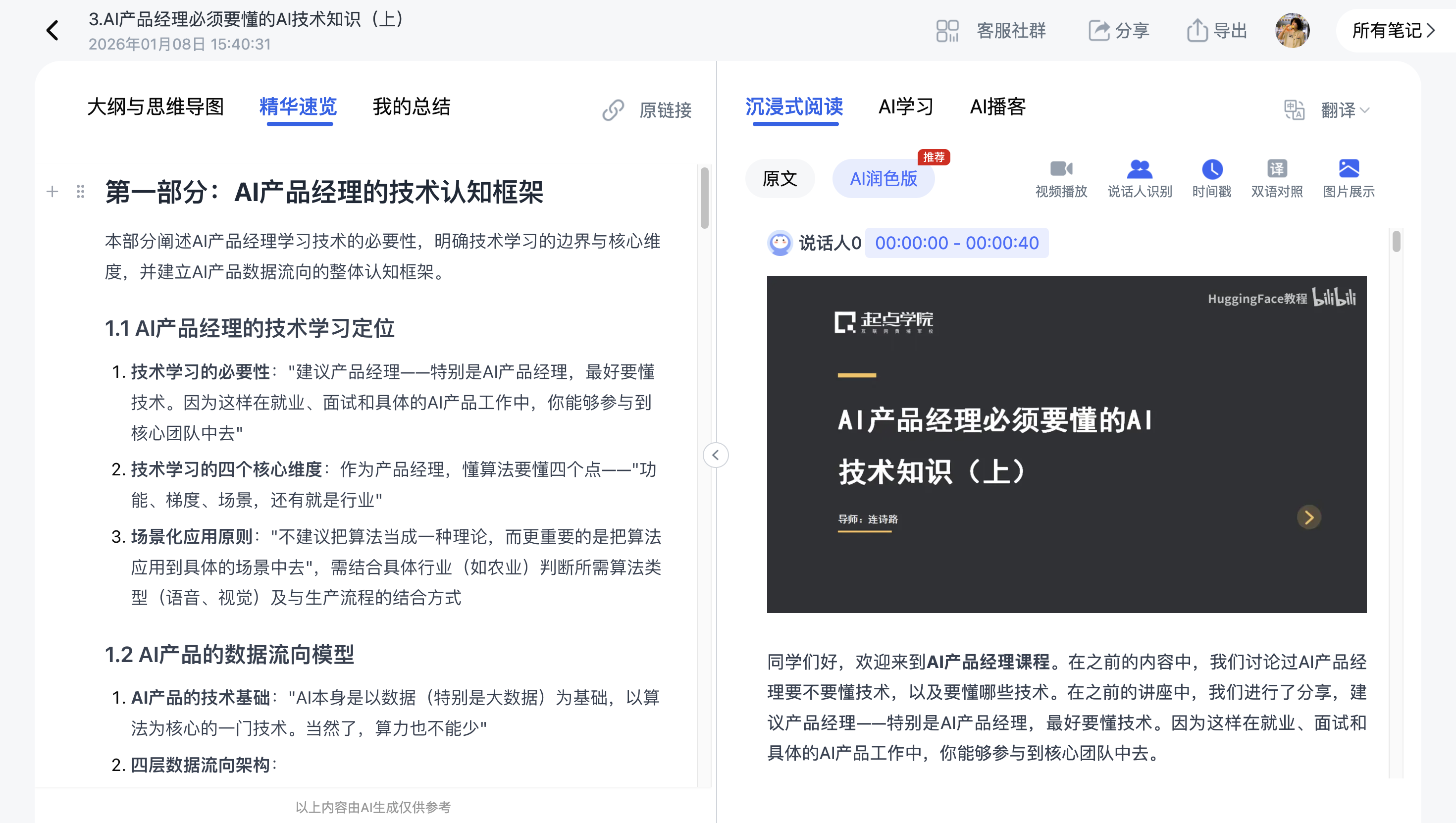Image resolution: width=1456 pixels, height=823 pixels.
Task: Click the note title 3.AI产品经理必须要懂的AI技术知识（上）
Action: point(247,19)
